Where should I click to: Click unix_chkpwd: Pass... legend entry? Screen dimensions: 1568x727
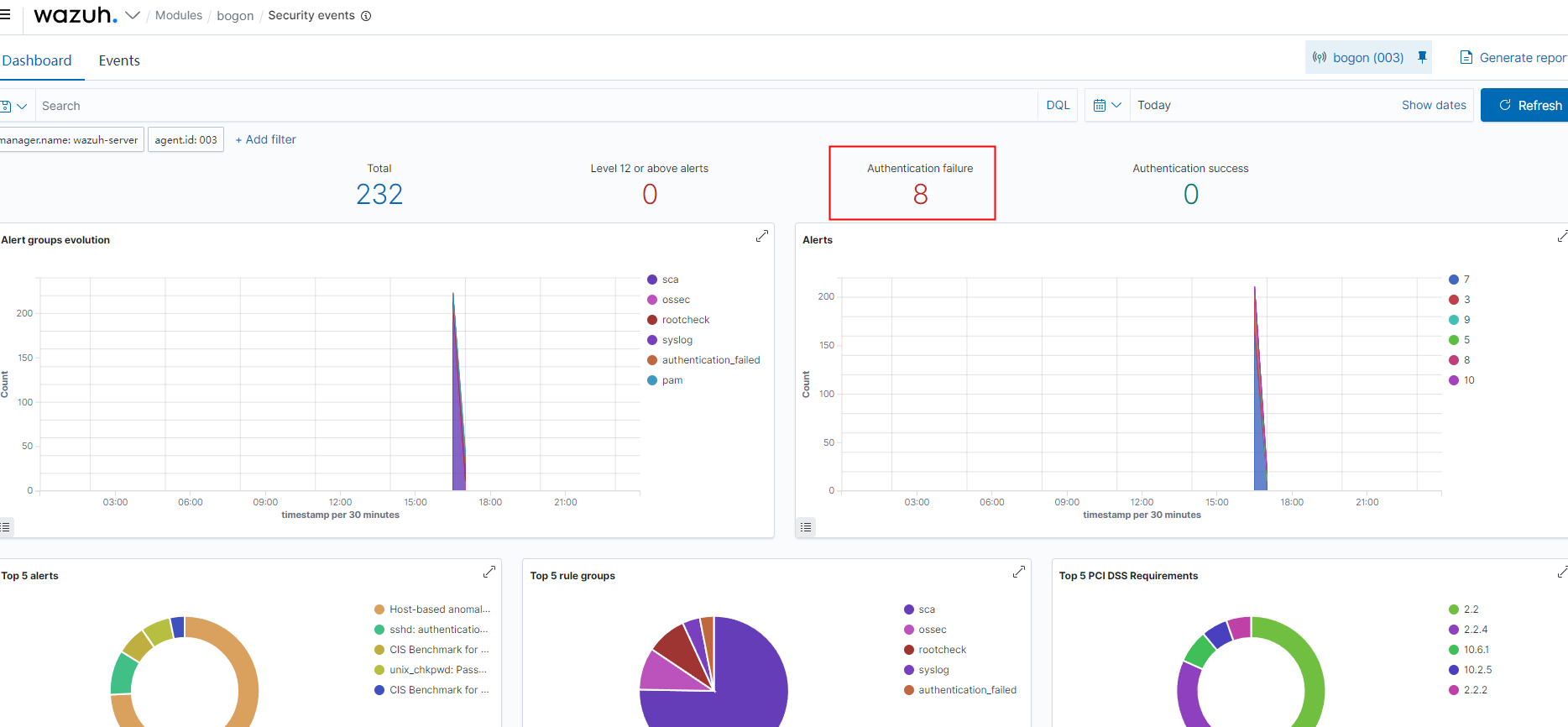coord(431,670)
